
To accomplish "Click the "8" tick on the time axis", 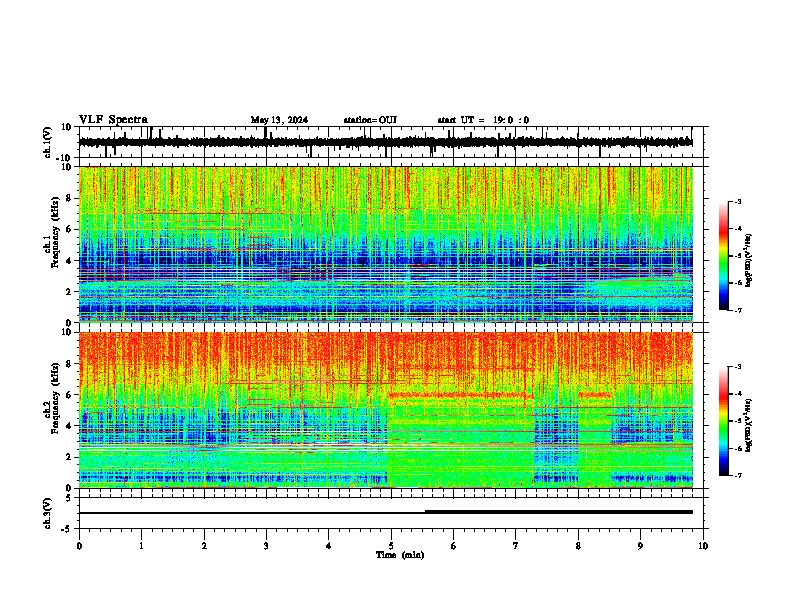I will (578, 546).
